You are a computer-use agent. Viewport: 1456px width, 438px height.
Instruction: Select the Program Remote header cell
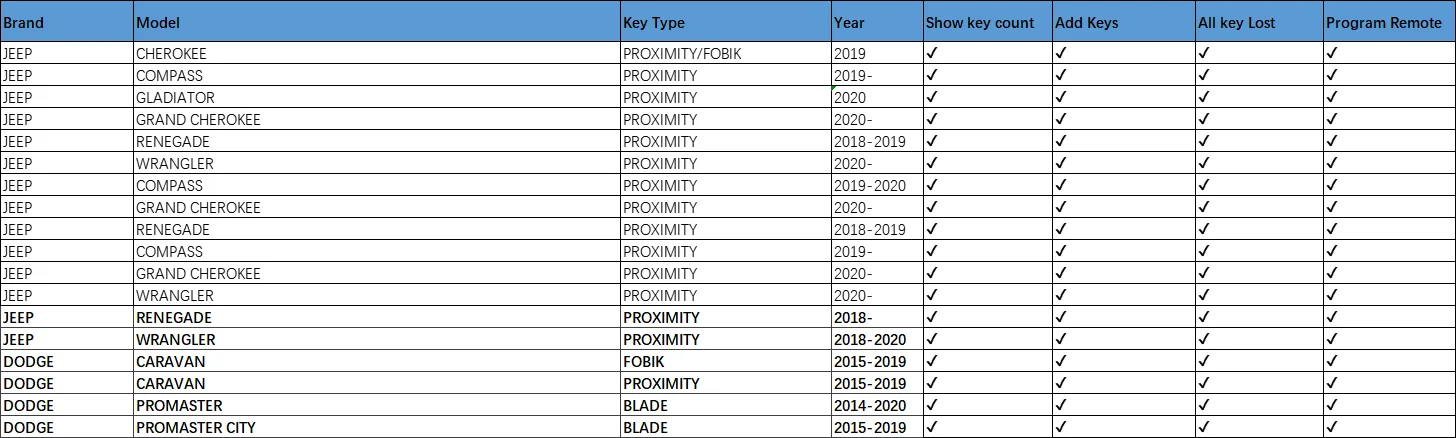click(1383, 23)
